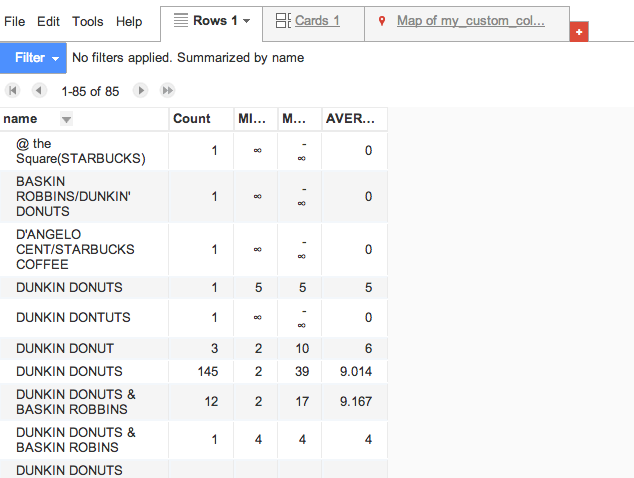Click average value 6
The image size is (634, 478).
368,349
